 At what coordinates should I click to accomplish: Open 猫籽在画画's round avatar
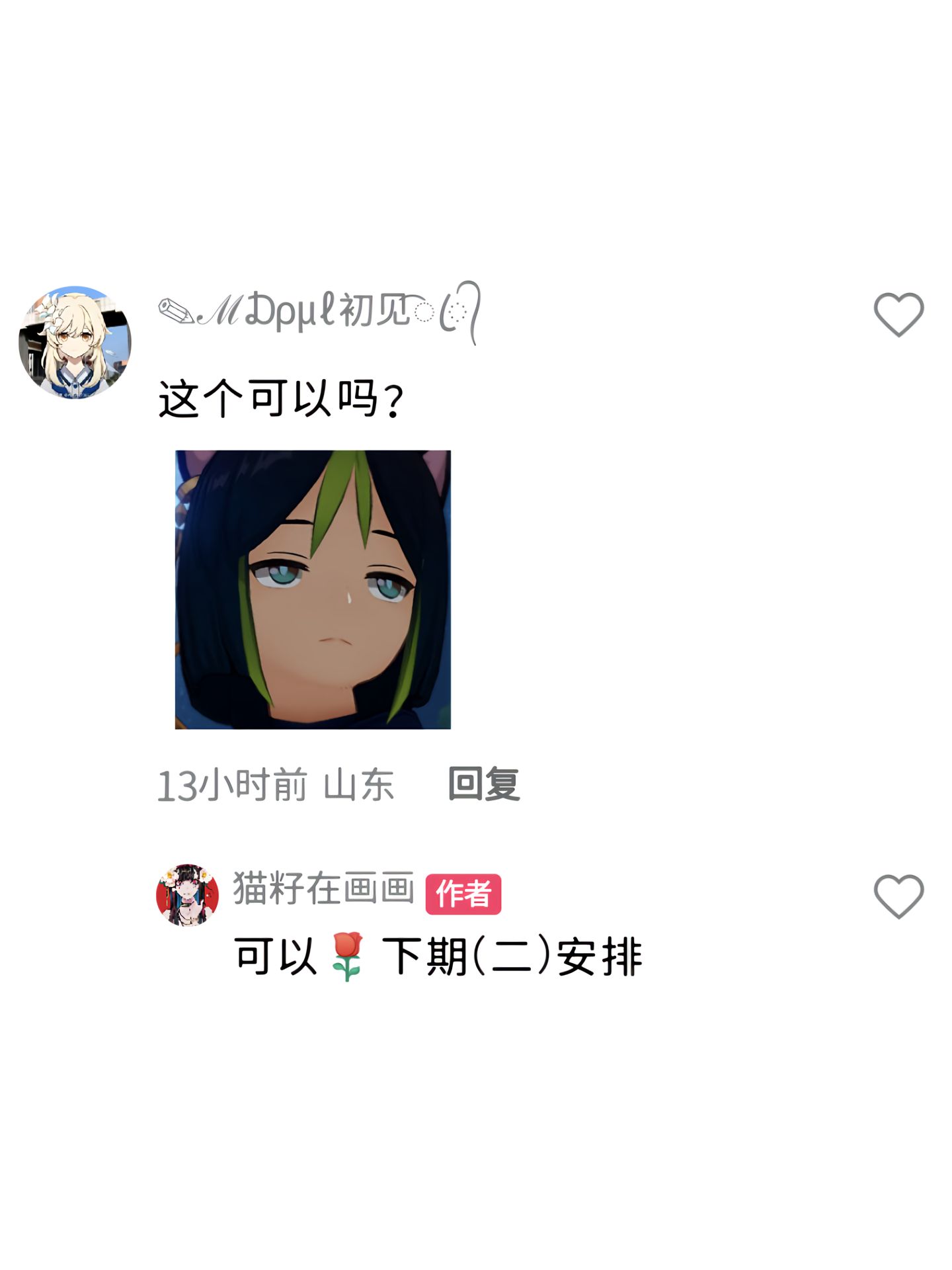[x=187, y=895]
